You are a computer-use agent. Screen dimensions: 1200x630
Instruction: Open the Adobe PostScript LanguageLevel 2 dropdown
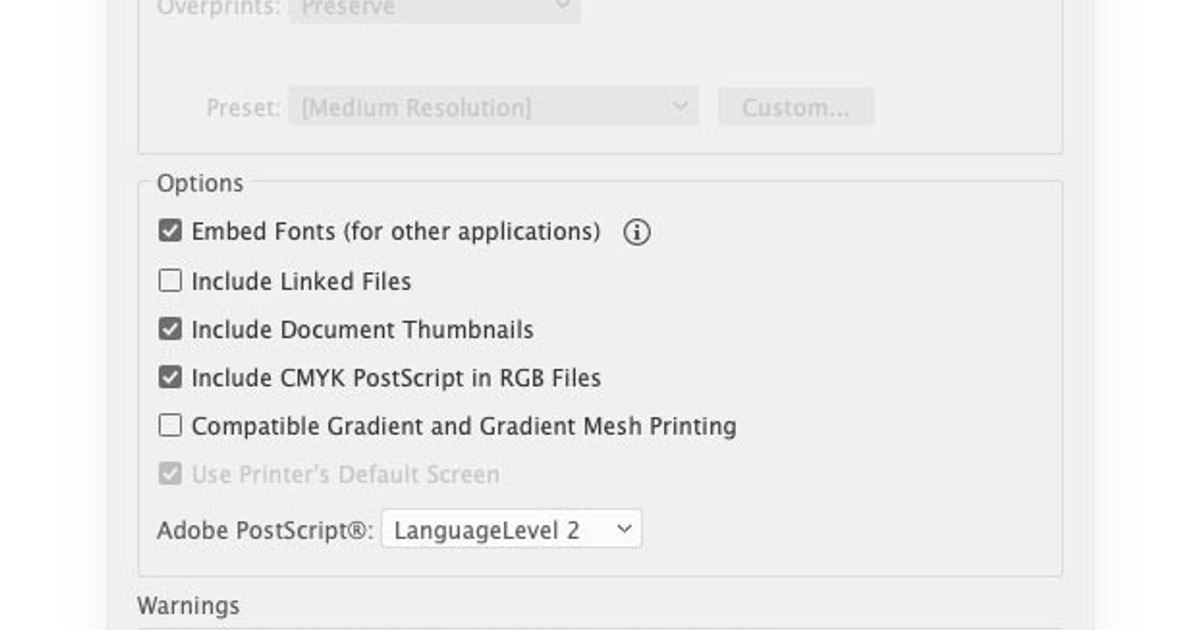pos(511,529)
